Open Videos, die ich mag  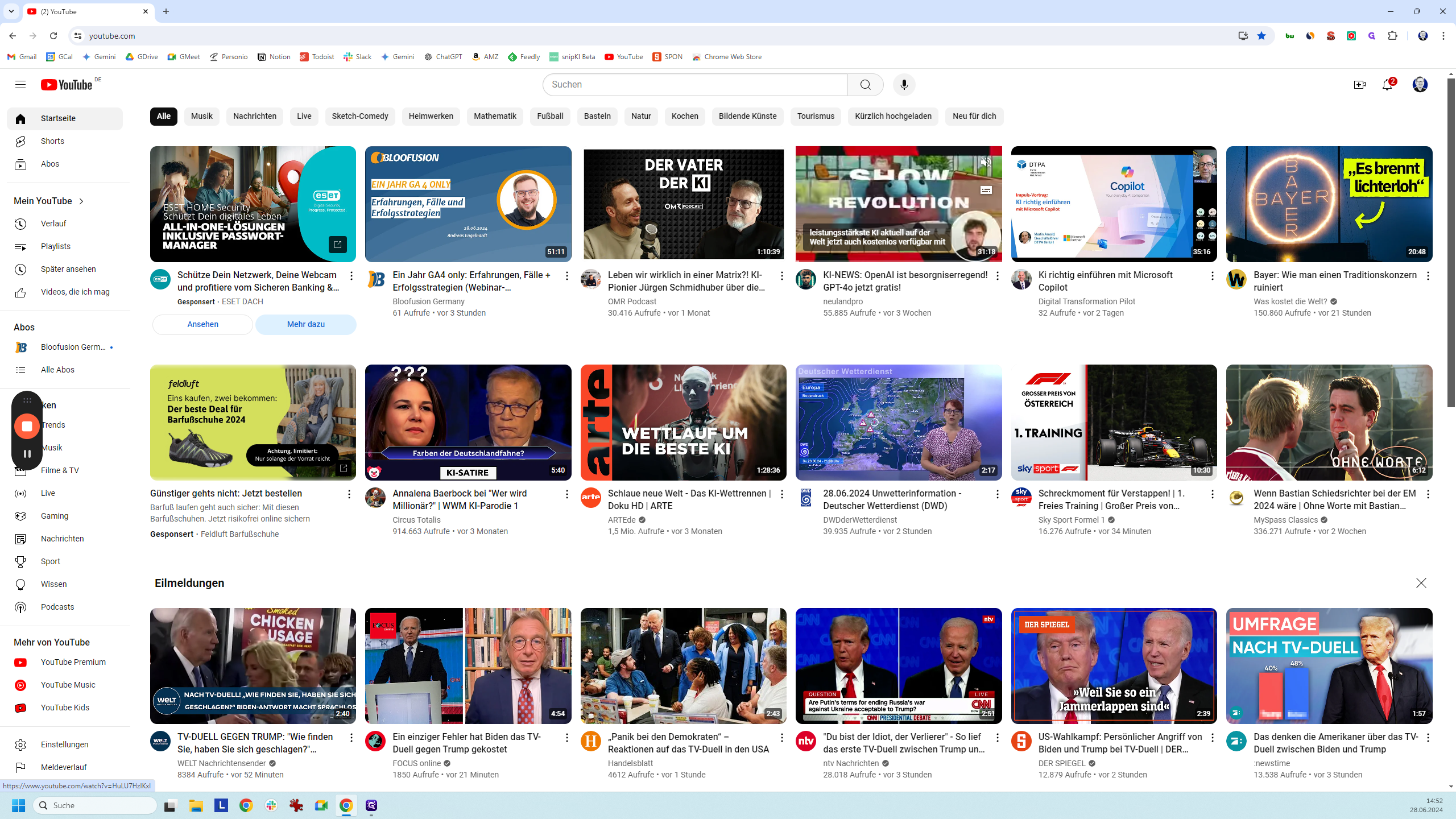pyautogui.click(x=65, y=292)
